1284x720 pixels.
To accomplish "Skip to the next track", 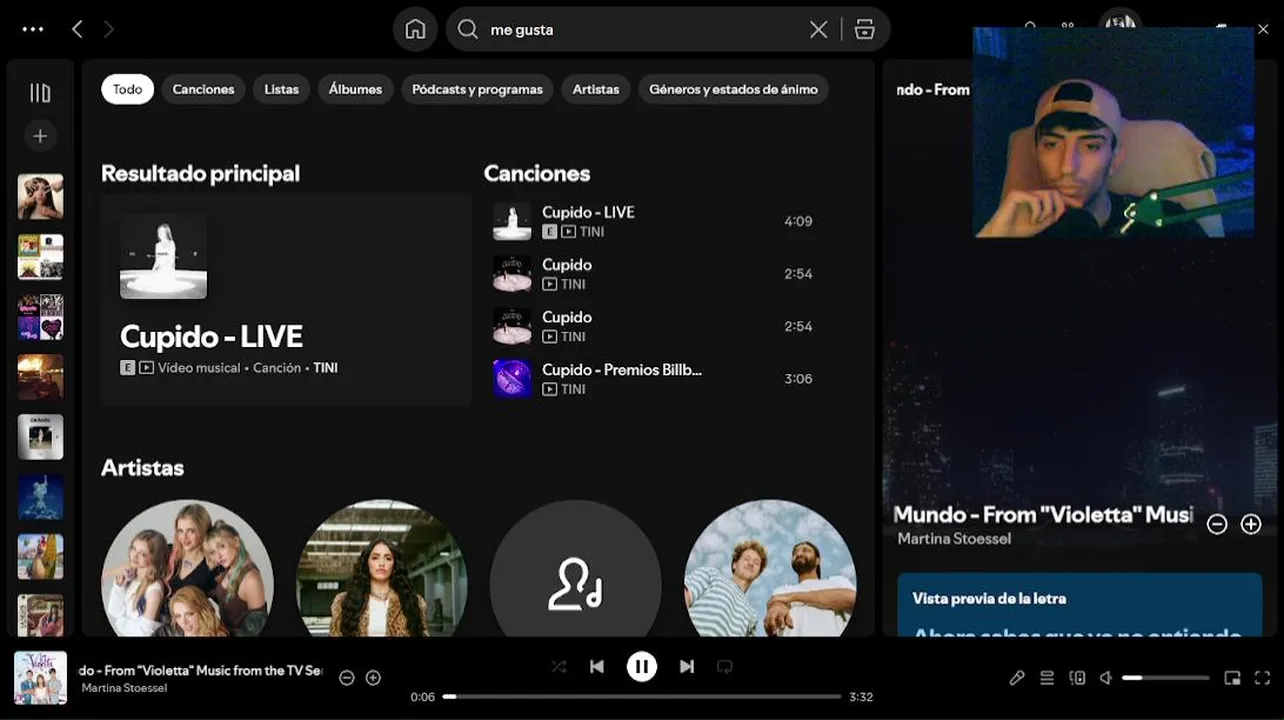I will [x=687, y=666].
